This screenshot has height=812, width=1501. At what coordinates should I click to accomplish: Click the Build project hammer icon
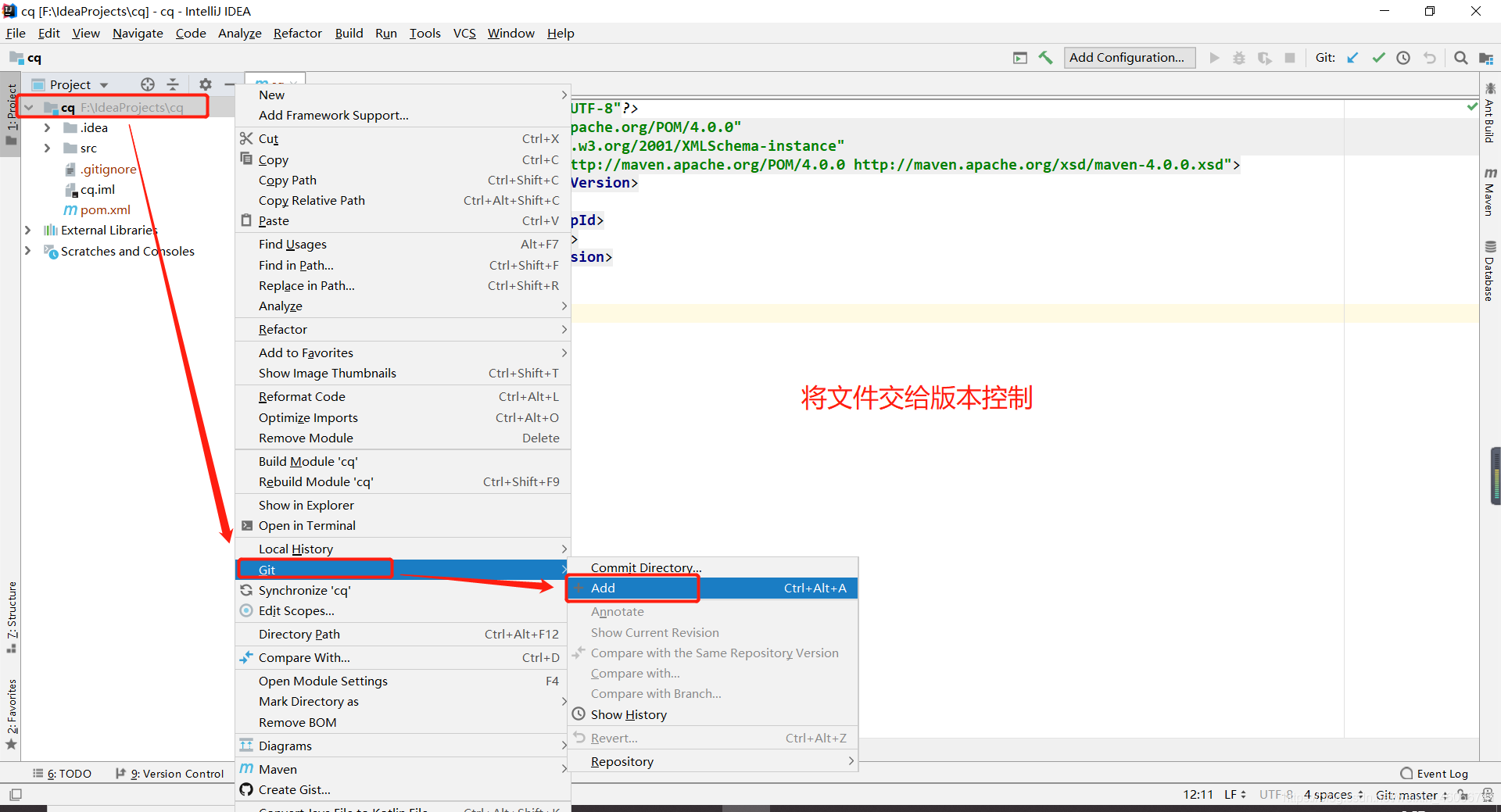pyautogui.click(x=1045, y=58)
